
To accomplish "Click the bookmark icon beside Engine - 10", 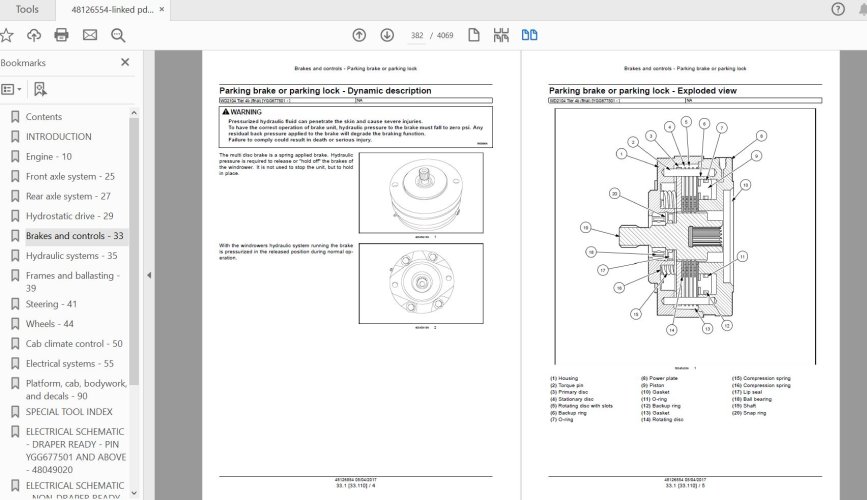I will (15, 157).
